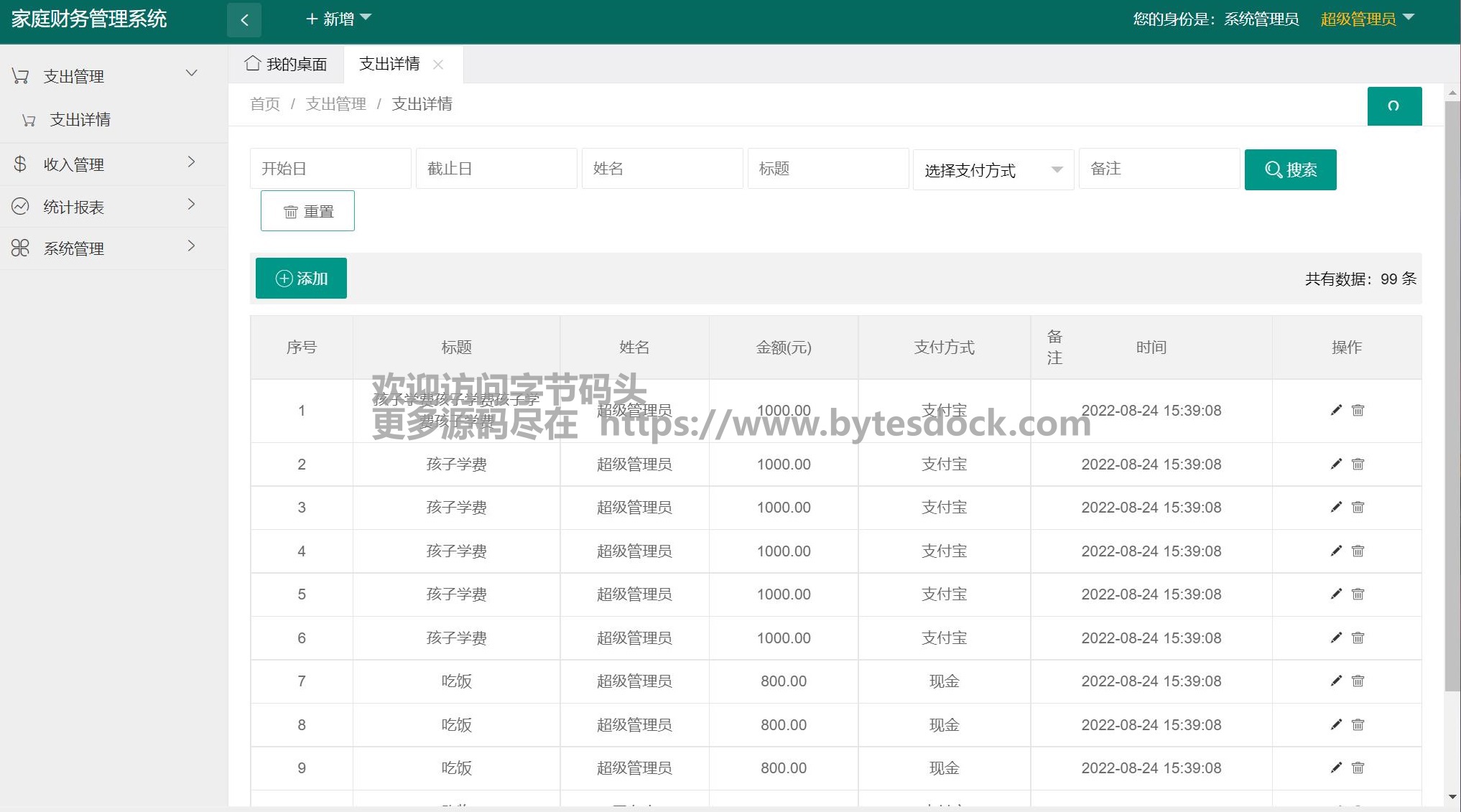Screen dimensions: 1461x812
Task: Click the 搜索 search button
Action: [x=1290, y=170]
